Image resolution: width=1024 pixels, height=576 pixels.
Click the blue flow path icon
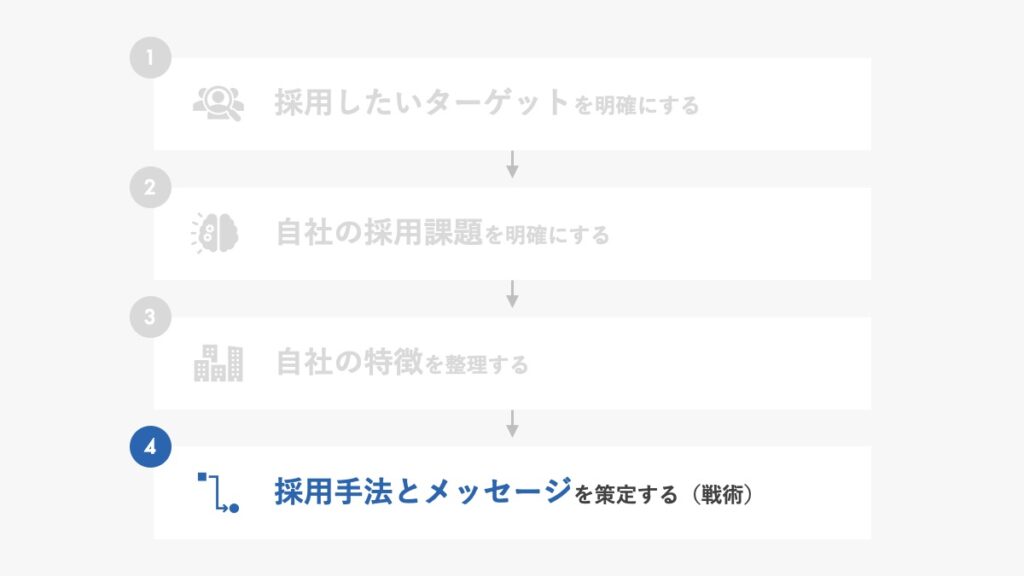(x=218, y=492)
